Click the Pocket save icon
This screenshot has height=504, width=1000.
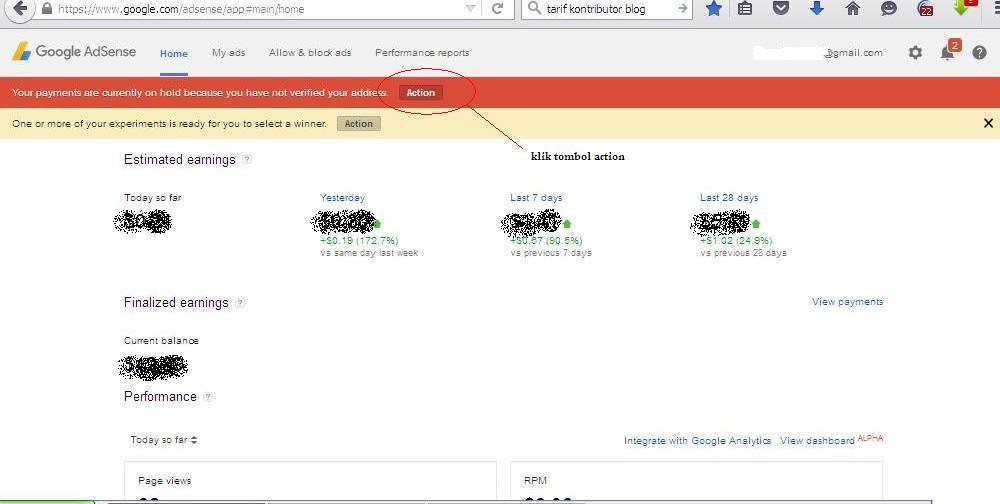pyautogui.click(x=781, y=8)
